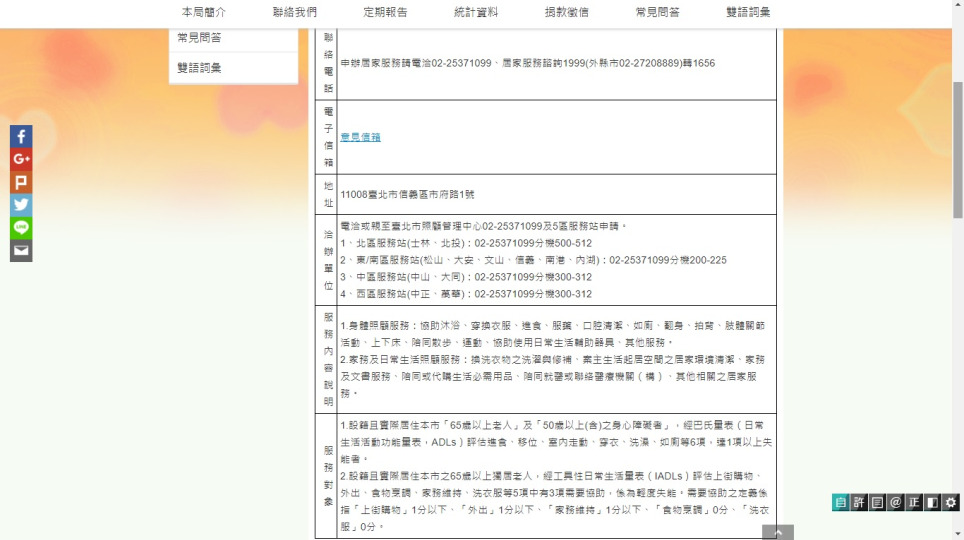This screenshot has width=964, height=540.
Task: Open 本局簡介 in top navigation
Action: (x=203, y=12)
